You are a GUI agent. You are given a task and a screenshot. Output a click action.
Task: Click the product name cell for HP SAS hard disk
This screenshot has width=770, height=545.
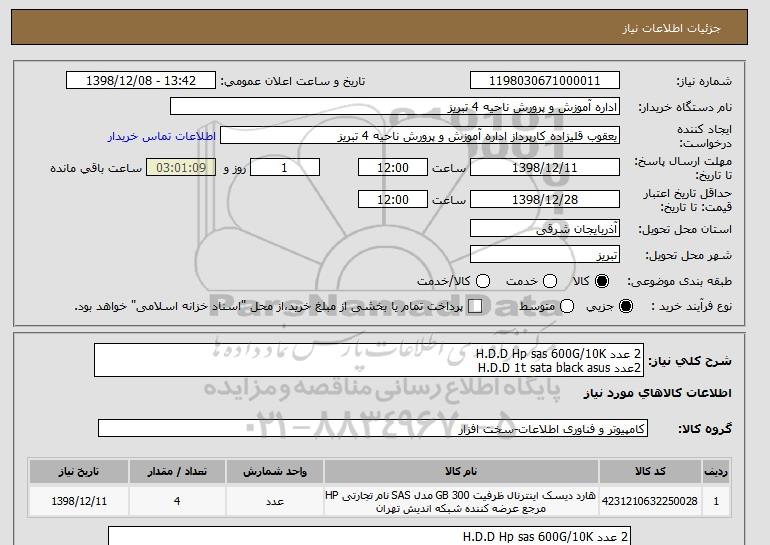[x=461, y=501]
